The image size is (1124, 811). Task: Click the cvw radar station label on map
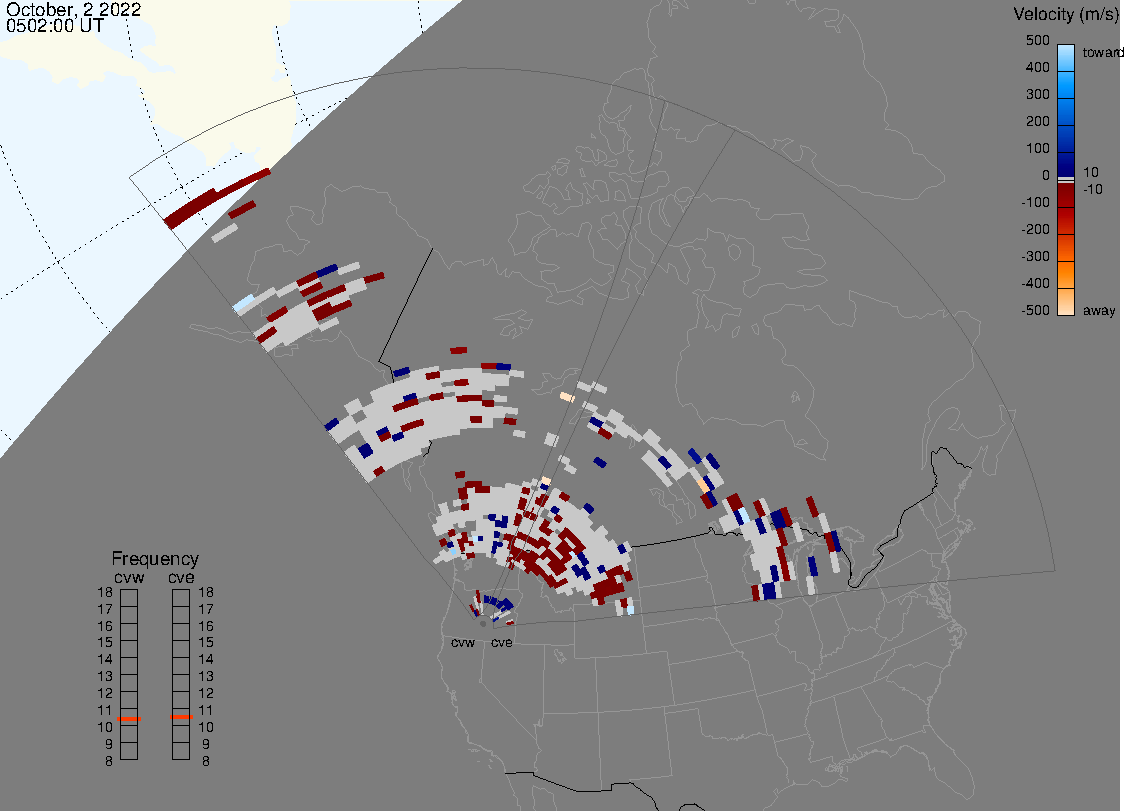coord(463,643)
